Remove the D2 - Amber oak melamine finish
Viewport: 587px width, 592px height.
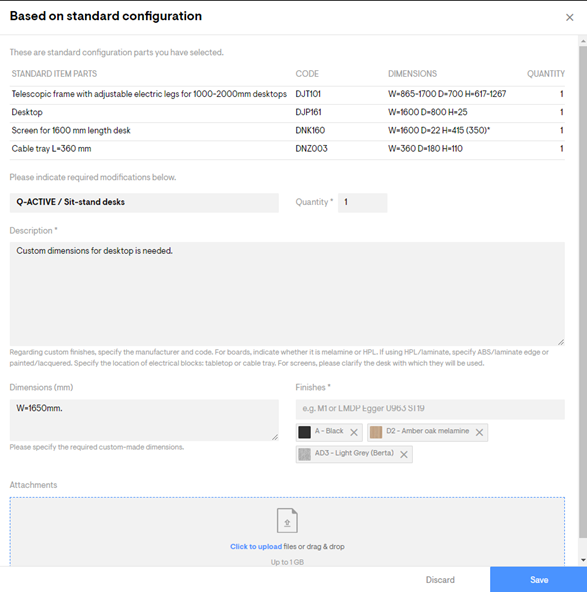[x=479, y=432]
